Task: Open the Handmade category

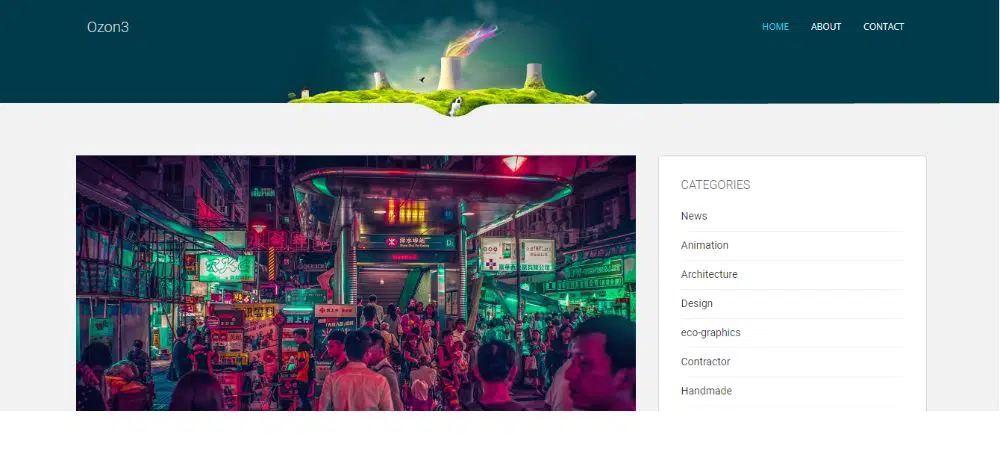Action: point(706,391)
